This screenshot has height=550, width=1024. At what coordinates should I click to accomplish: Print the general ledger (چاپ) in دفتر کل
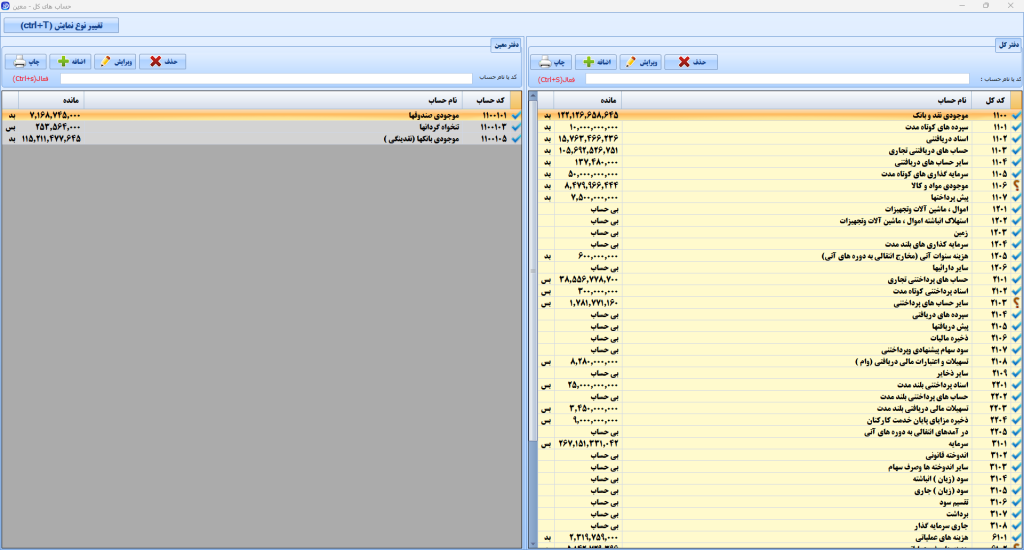click(x=551, y=62)
